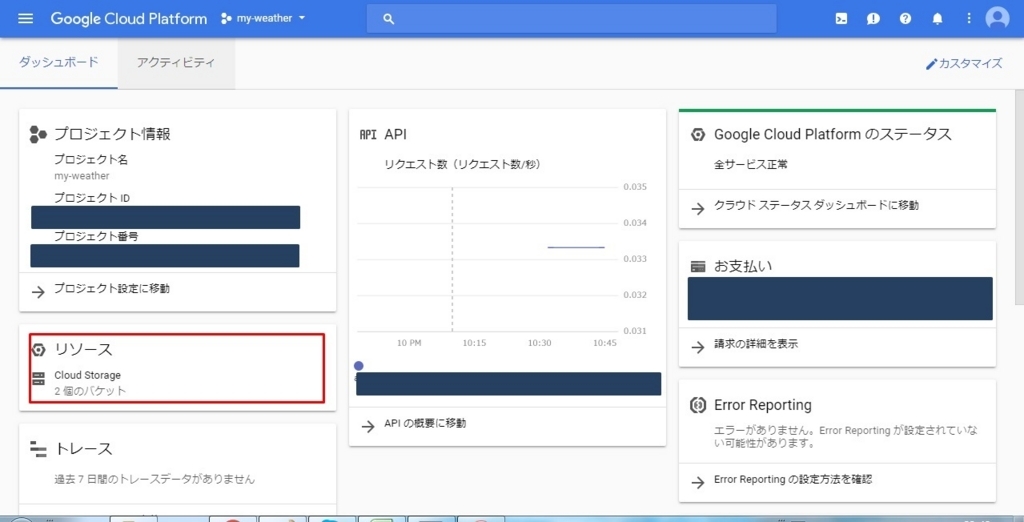
Task: Click the arrow beside 請求の詳細を表示
Action: [x=698, y=347]
